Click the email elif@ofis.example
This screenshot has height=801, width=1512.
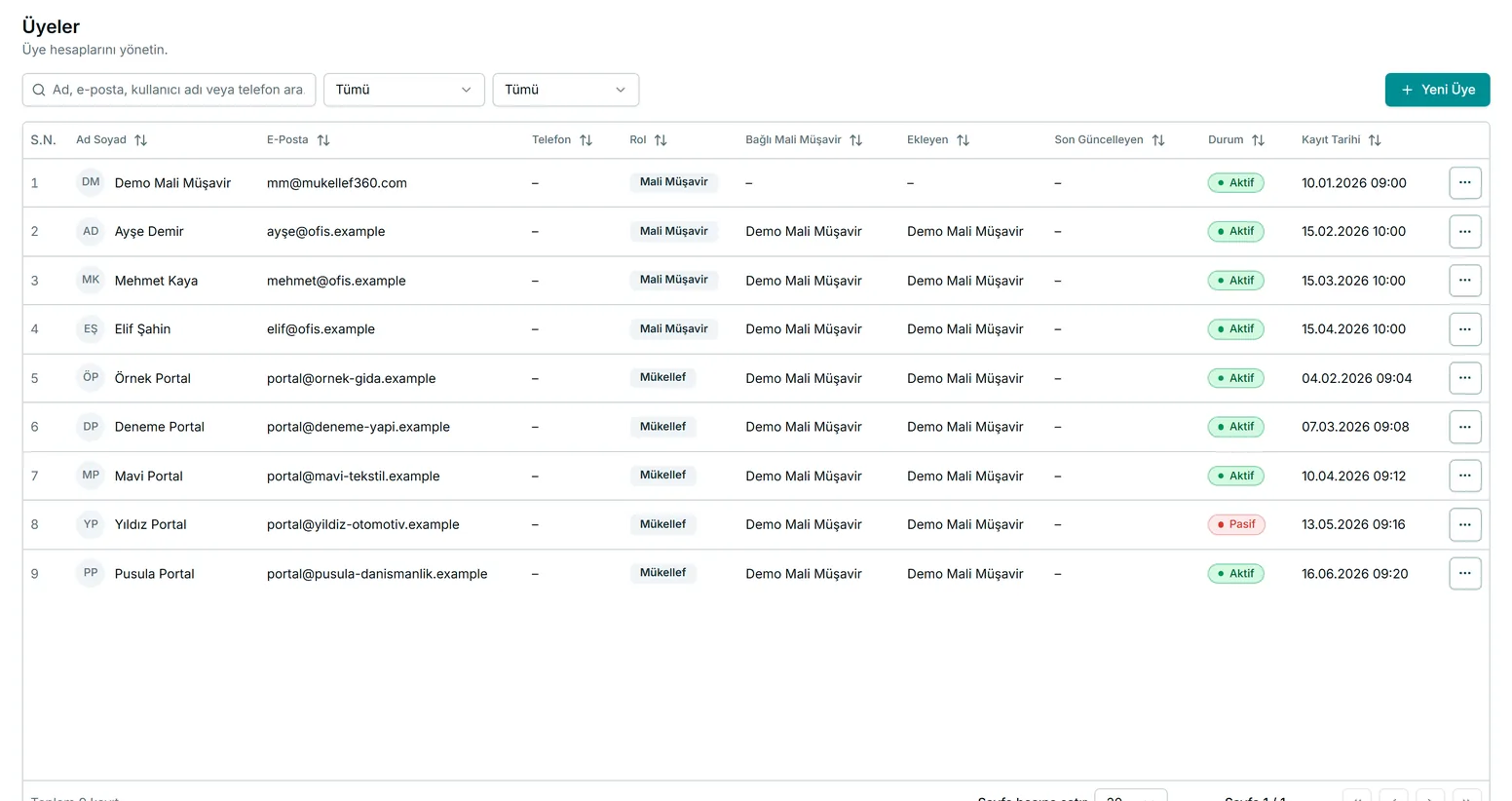321,329
